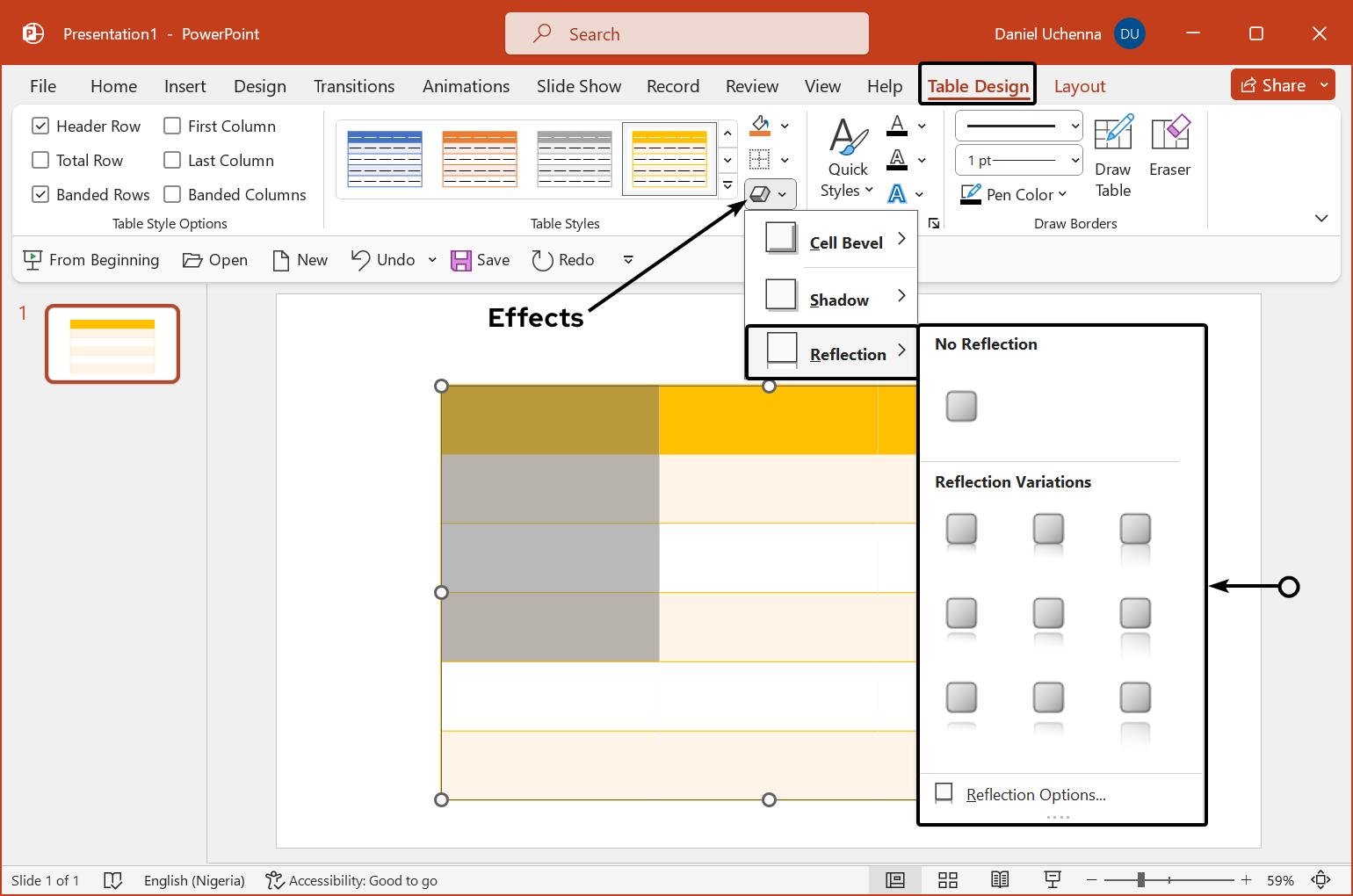The height and width of the screenshot is (896, 1353).
Task: Click the Save icon in quick access toolbar
Action: [461, 260]
